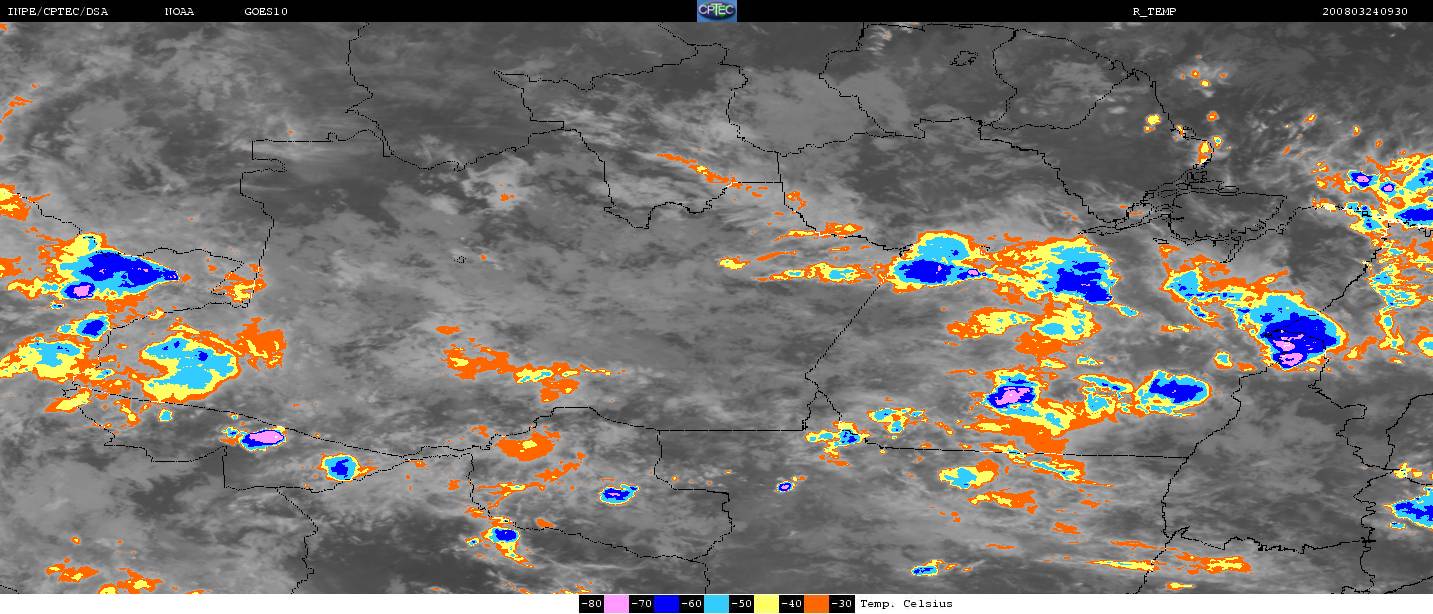Click the -50 legend value
Screen dimensions: 1433x614
[742, 603]
